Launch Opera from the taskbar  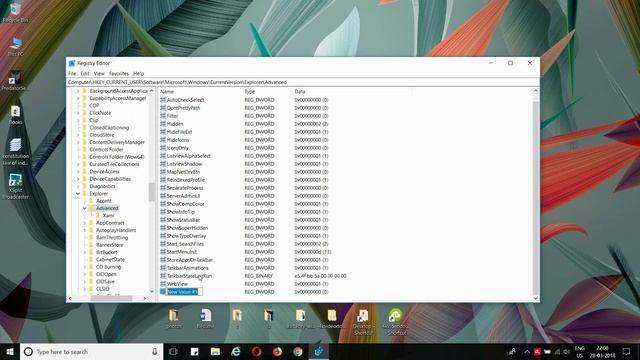point(256,351)
